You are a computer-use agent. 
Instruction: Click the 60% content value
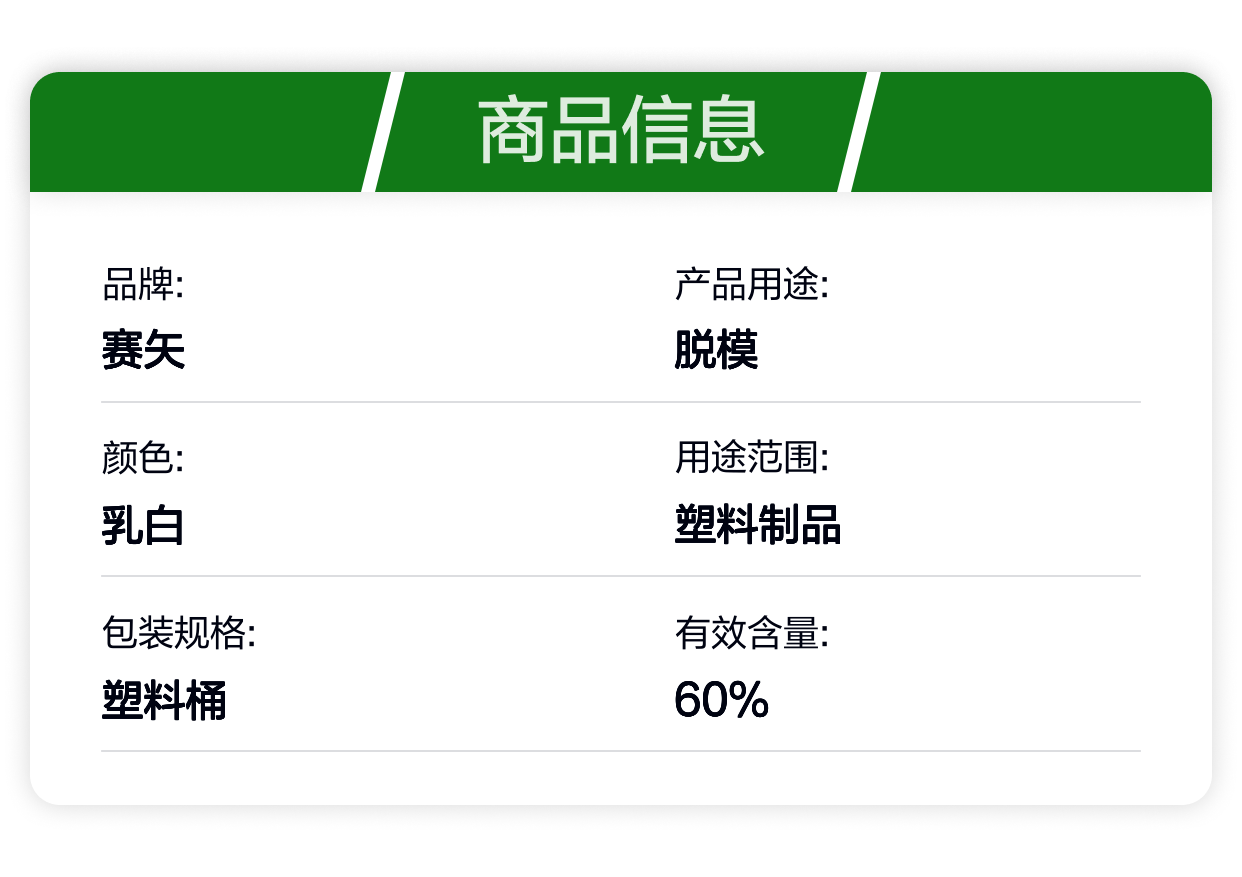(722, 700)
